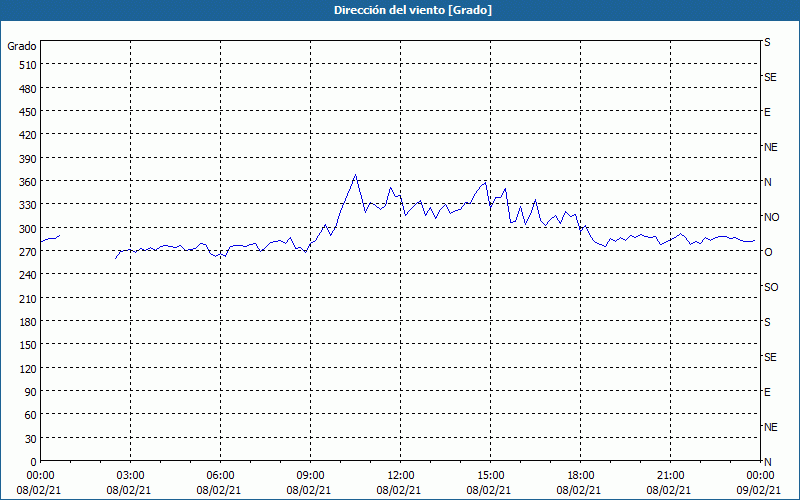Pick the 390 degree axis label

(x=28, y=159)
